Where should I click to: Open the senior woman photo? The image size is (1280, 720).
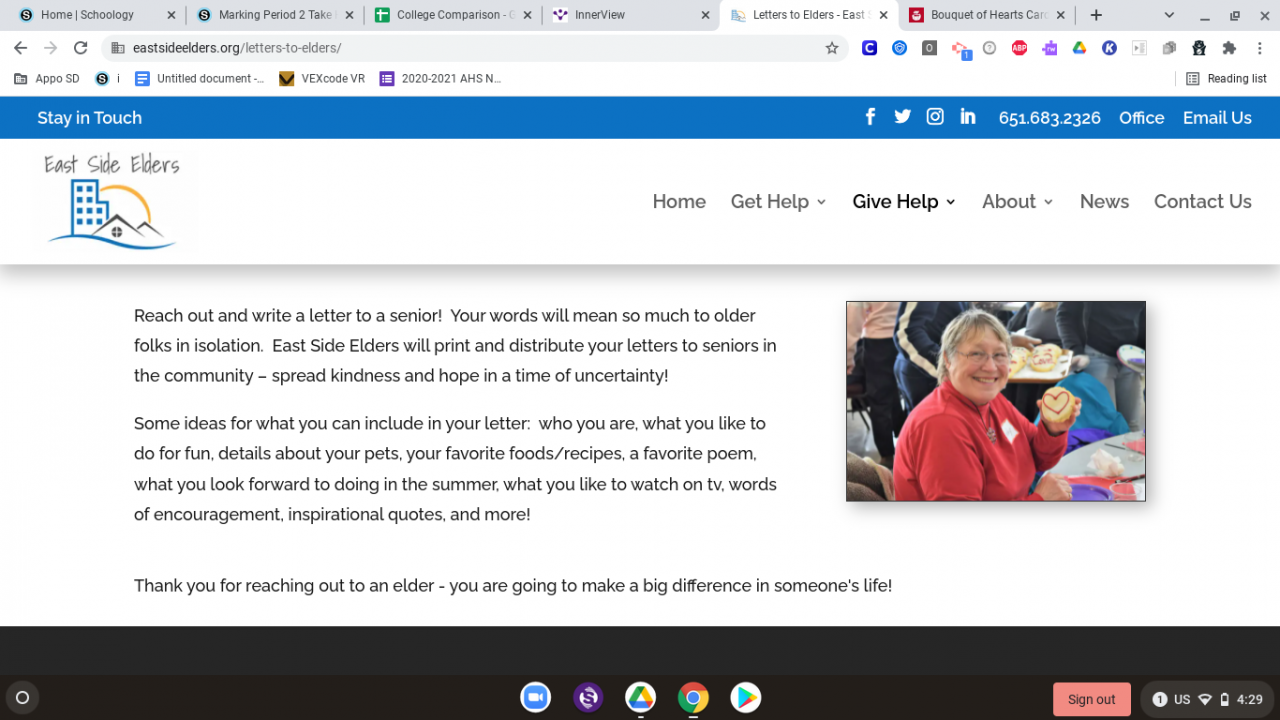[x=996, y=401]
